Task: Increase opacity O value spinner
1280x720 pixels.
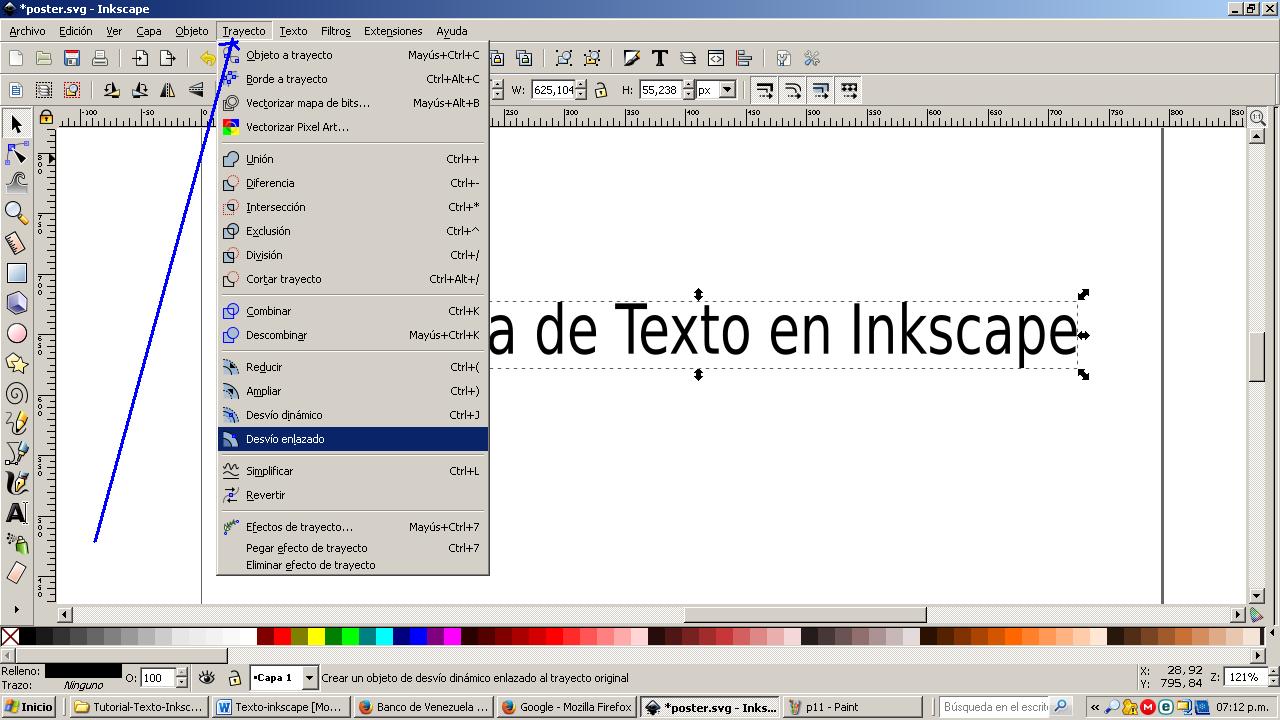Action: [x=181, y=673]
